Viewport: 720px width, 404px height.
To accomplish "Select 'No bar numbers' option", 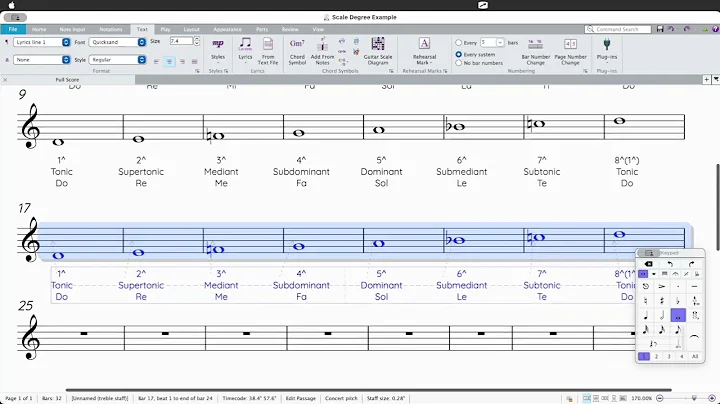I will point(458,63).
